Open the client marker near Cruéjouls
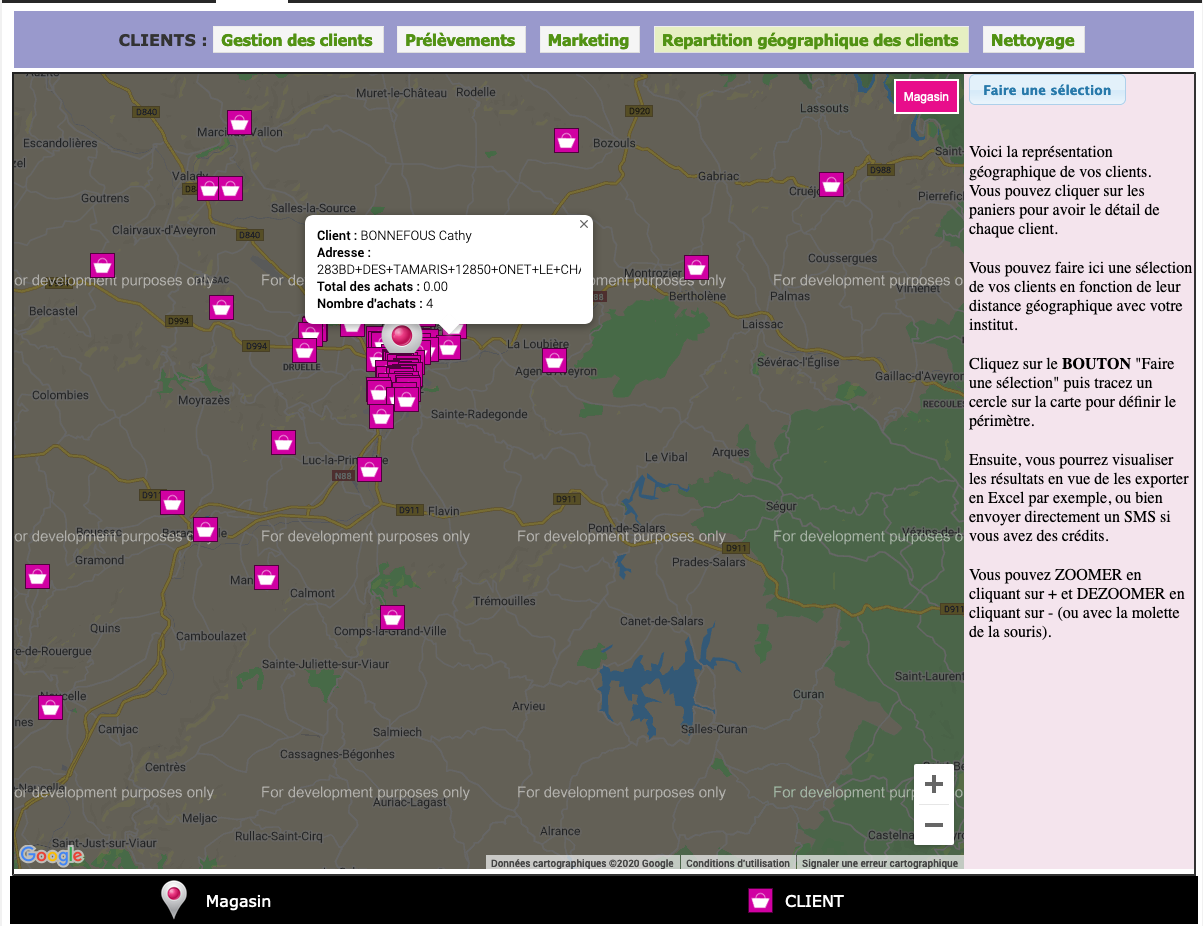Viewport: 1203px width, 926px height. pyautogui.click(x=831, y=184)
